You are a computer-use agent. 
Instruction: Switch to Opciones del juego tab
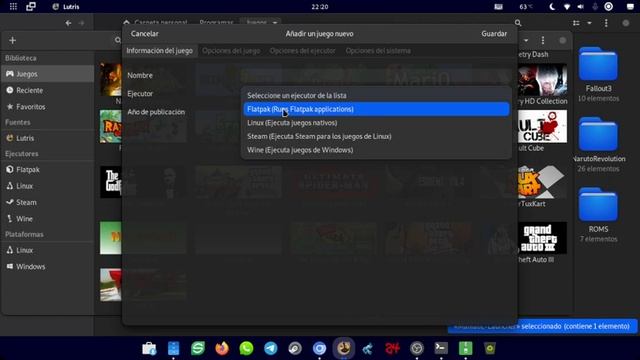click(x=231, y=51)
